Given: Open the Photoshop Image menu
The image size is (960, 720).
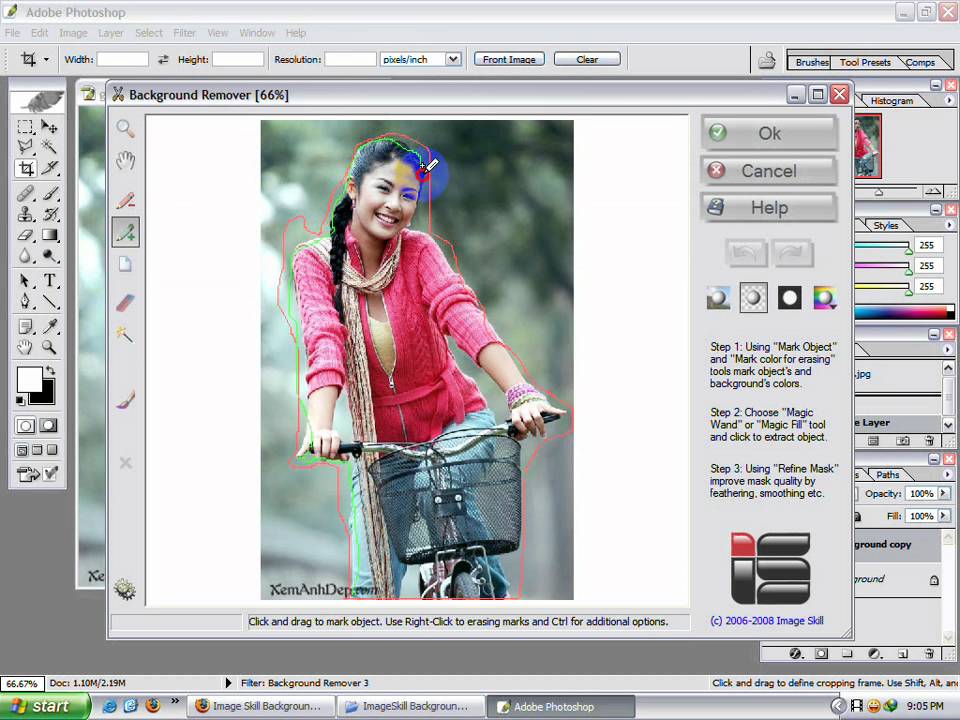Looking at the screenshot, I should [73, 33].
